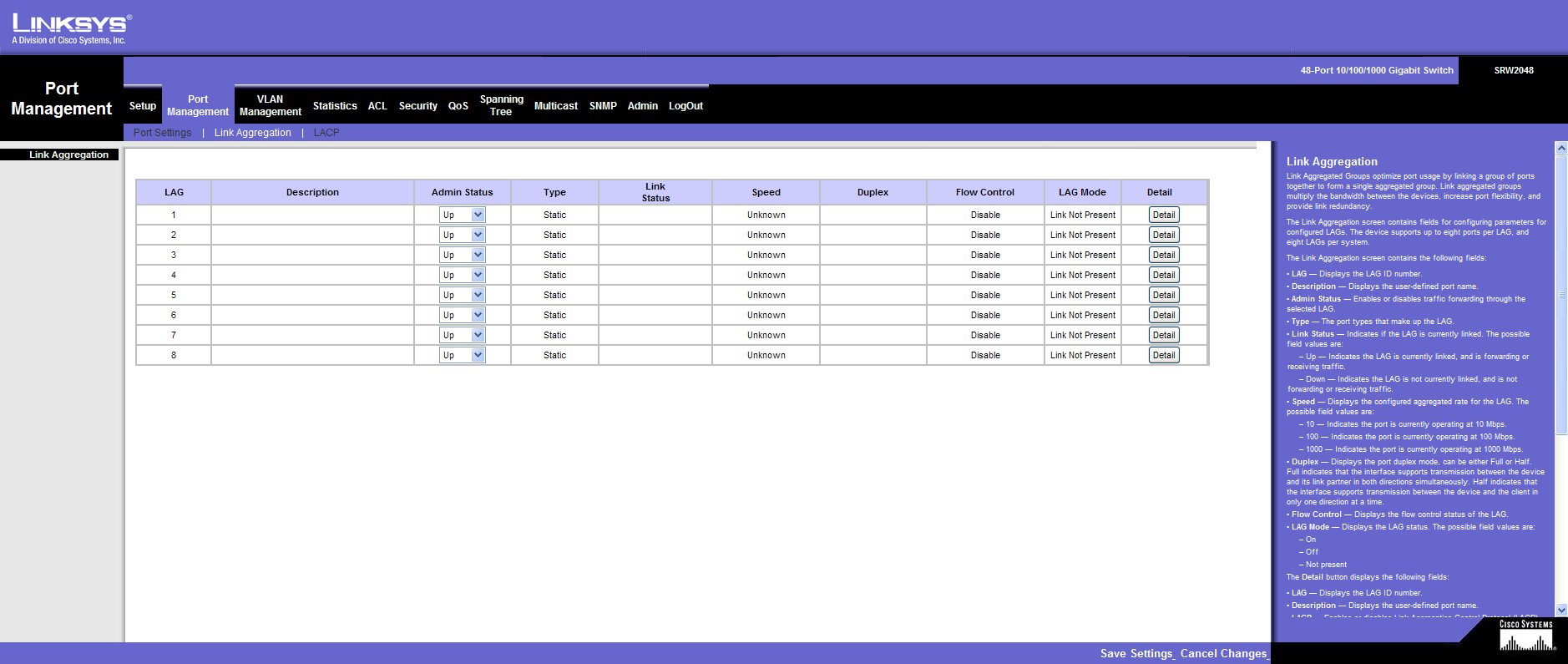Screen dimensions: 1568x664
Task: Open Admin Status dropdown for LAG 1
Action: coord(462,215)
